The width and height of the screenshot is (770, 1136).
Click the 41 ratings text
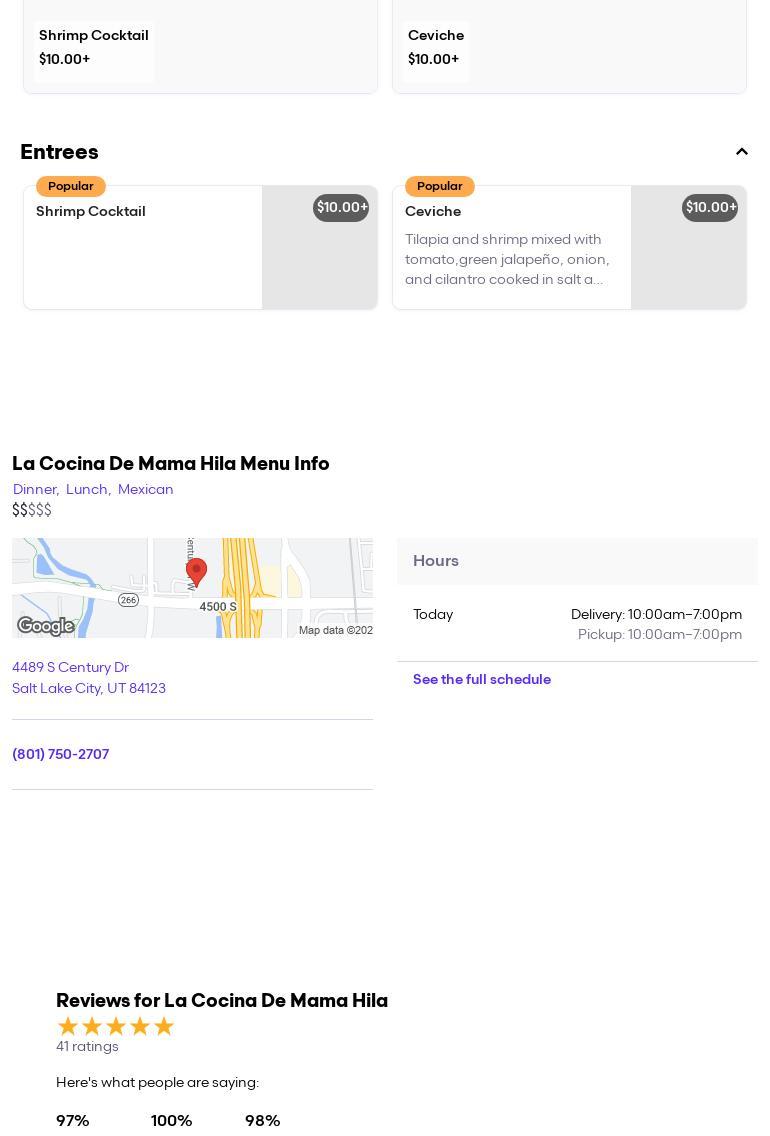tap(87, 1046)
